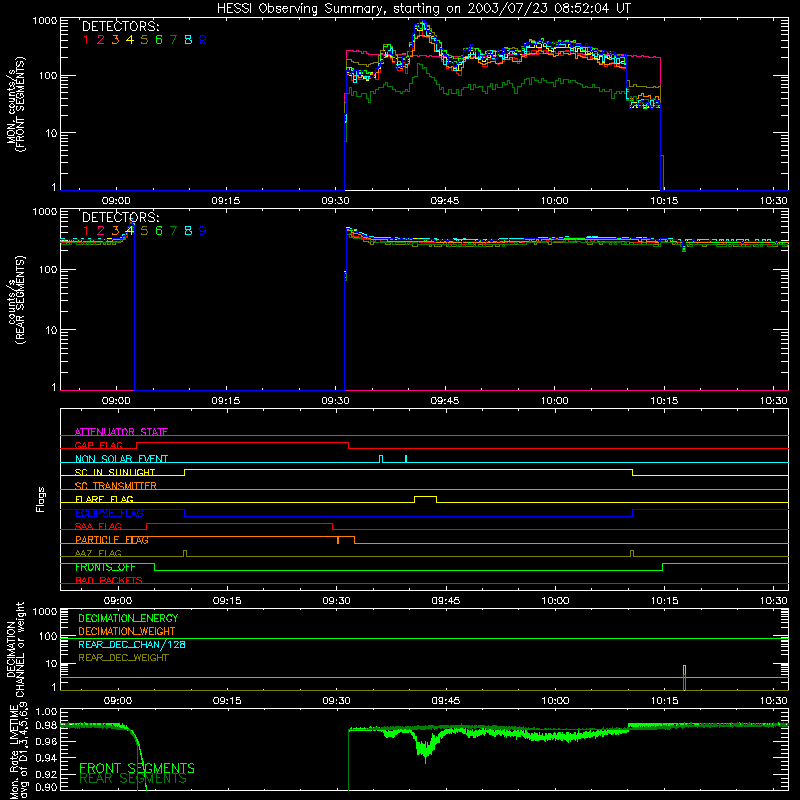Viewport: 800px width, 800px height.
Task: Click the front segments count peak near 09:42
Action: click(x=421, y=24)
